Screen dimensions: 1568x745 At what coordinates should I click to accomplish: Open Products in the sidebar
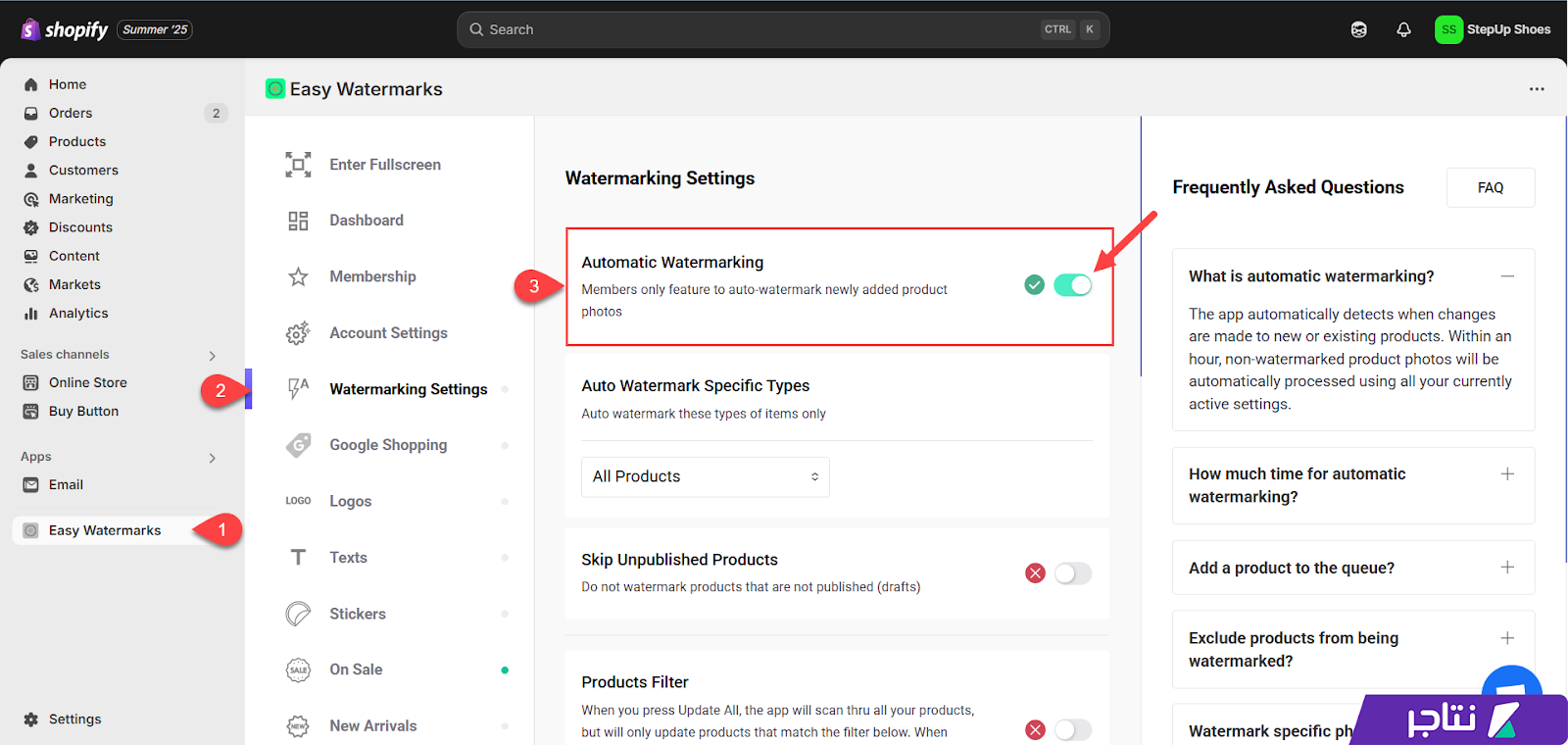point(77,141)
